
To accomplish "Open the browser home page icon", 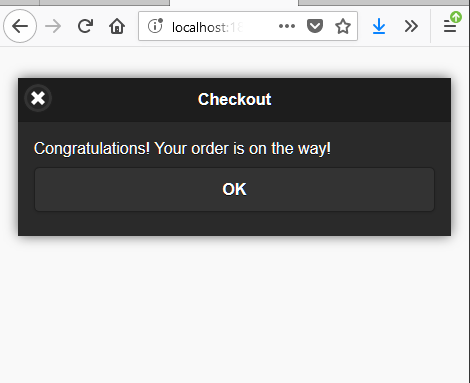I will pyautogui.click(x=117, y=26).
